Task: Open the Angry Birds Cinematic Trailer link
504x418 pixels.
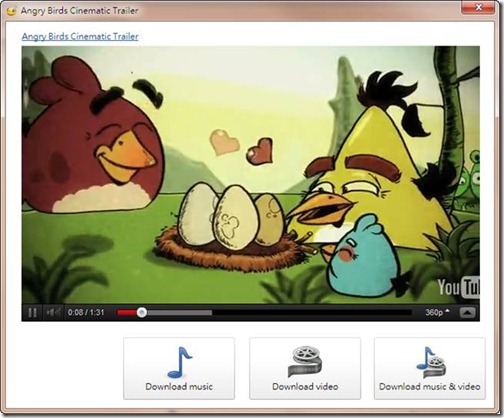Action: pyautogui.click(x=80, y=36)
